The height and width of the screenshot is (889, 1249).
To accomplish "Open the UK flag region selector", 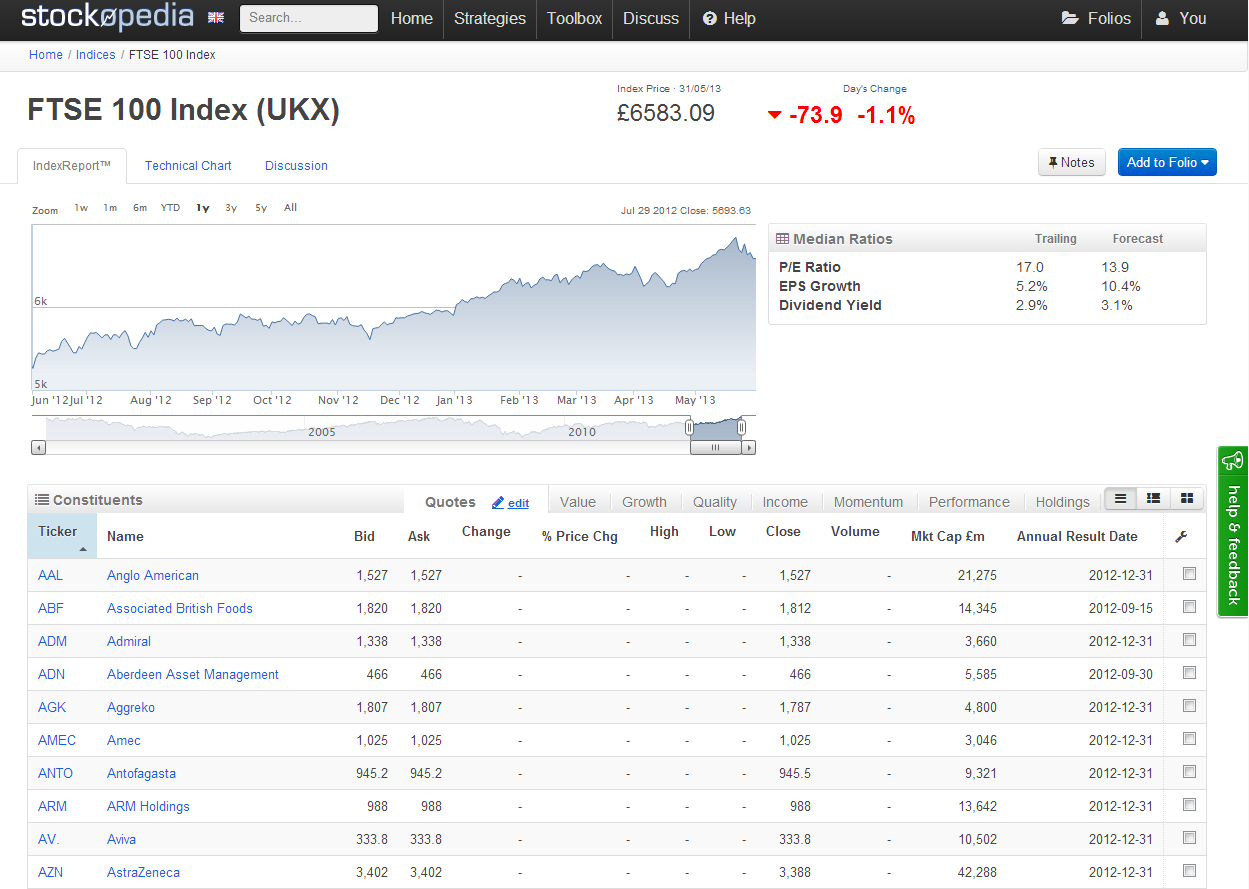I will 216,18.
